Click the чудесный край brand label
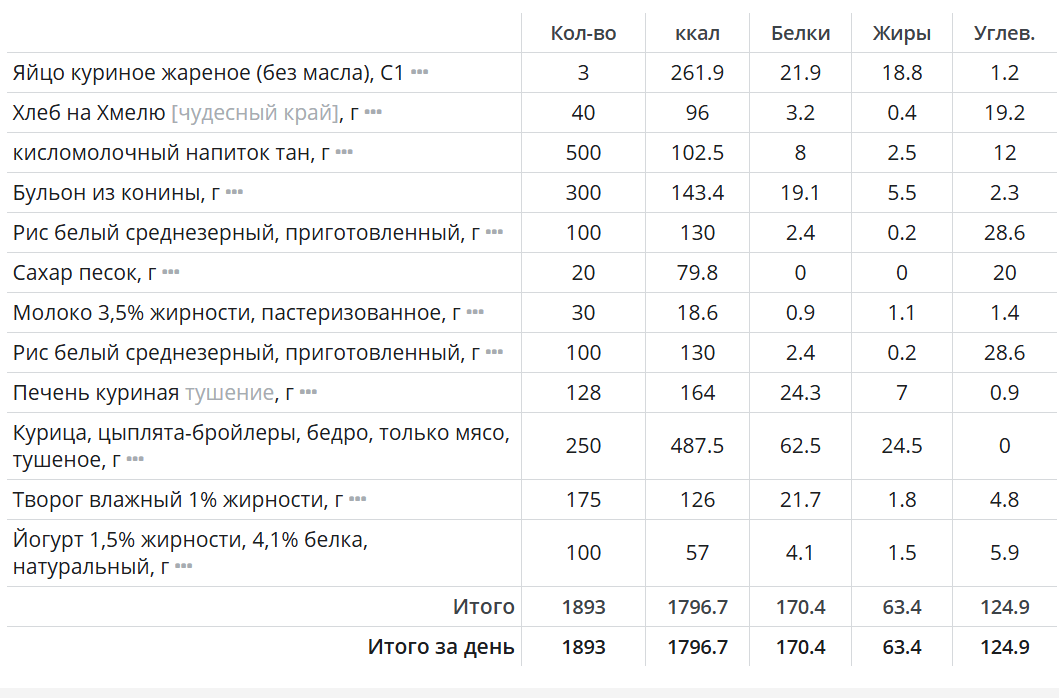Image resolution: width=1059 pixels, height=698 pixels. point(255,113)
